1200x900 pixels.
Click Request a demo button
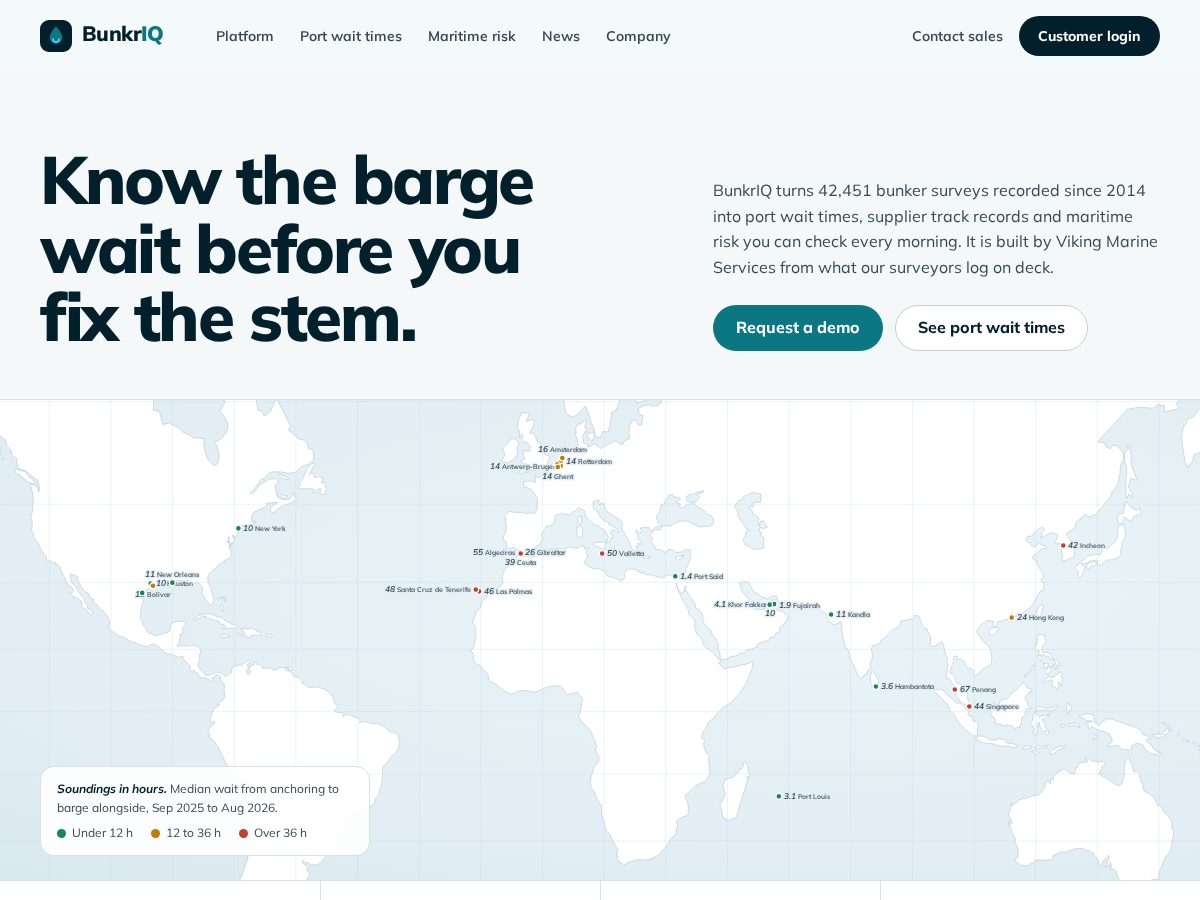[x=798, y=328]
